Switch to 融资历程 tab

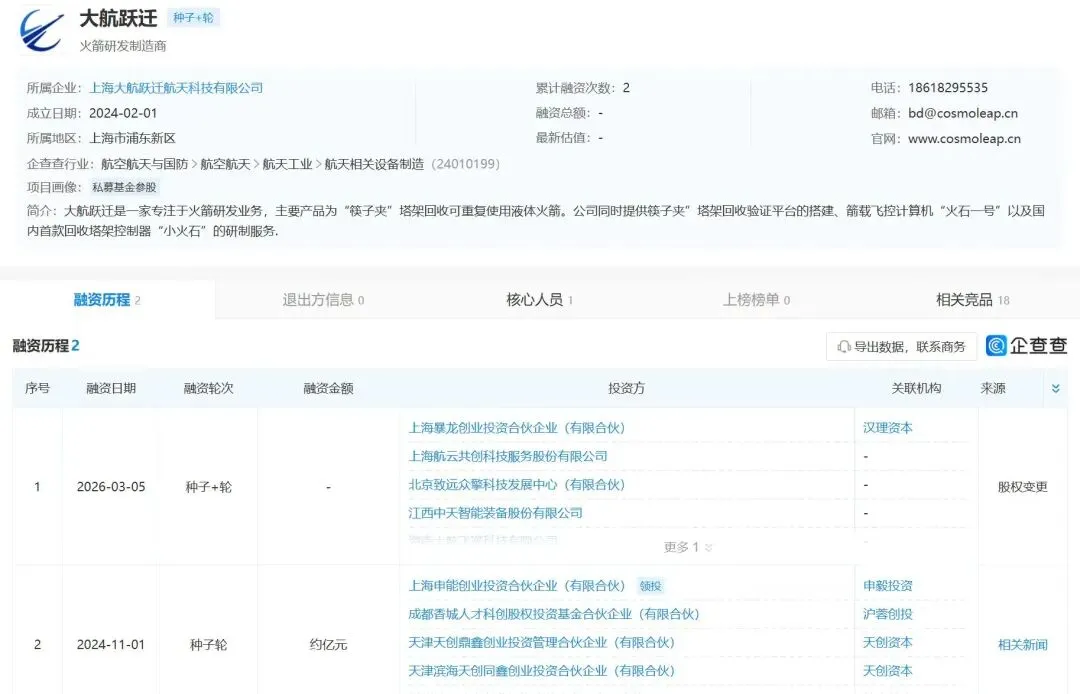[107, 299]
